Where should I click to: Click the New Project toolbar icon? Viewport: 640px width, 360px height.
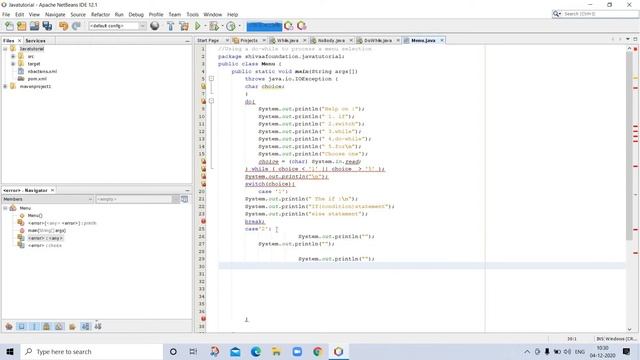click(22, 26)
